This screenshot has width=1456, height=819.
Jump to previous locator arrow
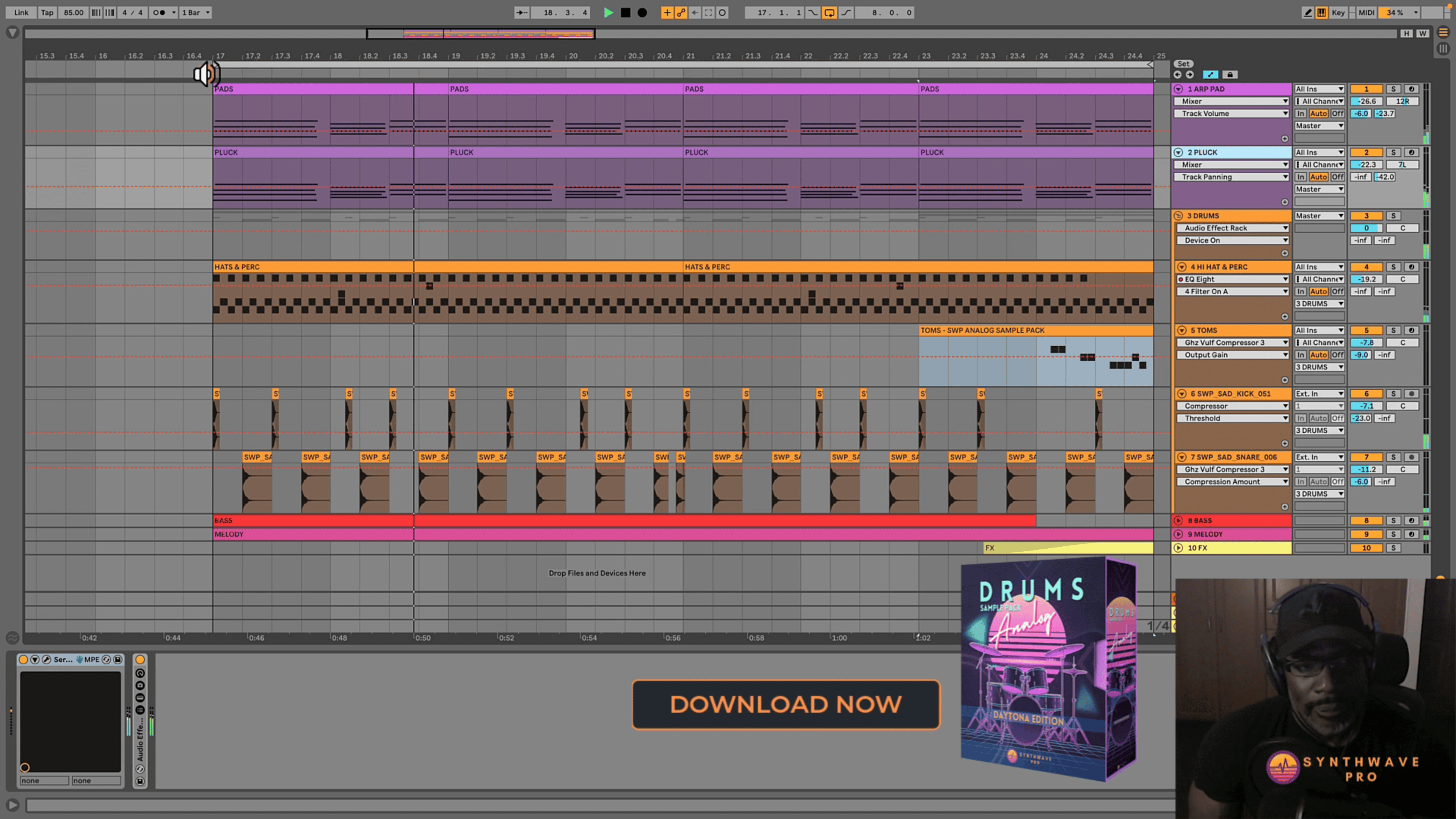1177,75
